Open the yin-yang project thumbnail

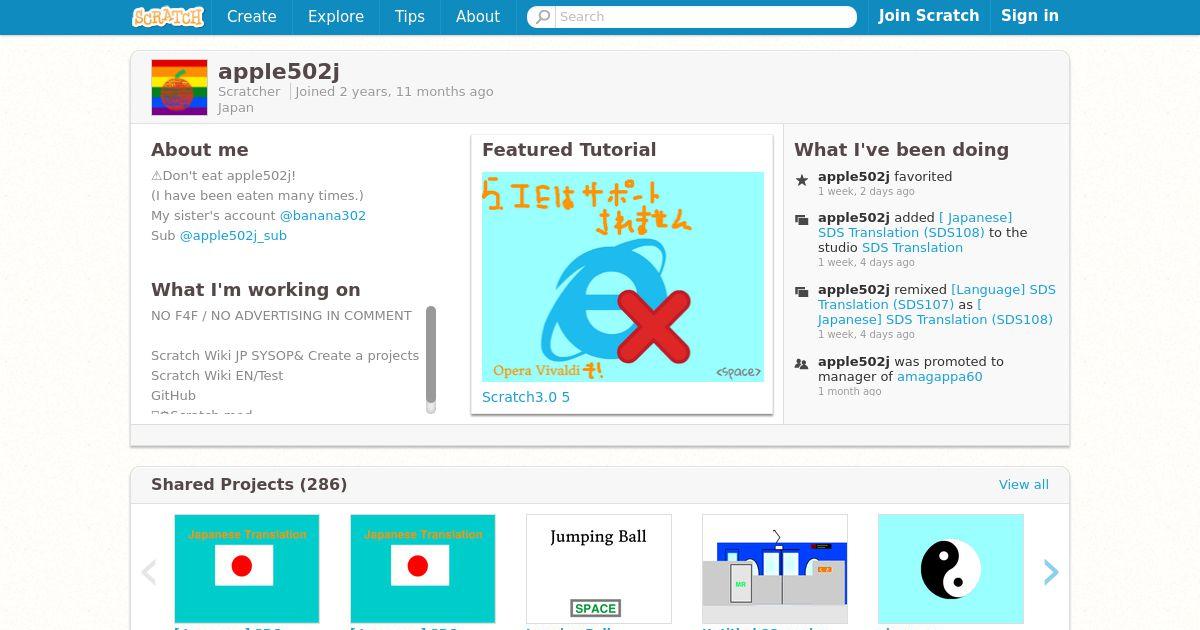coord(951,569)
